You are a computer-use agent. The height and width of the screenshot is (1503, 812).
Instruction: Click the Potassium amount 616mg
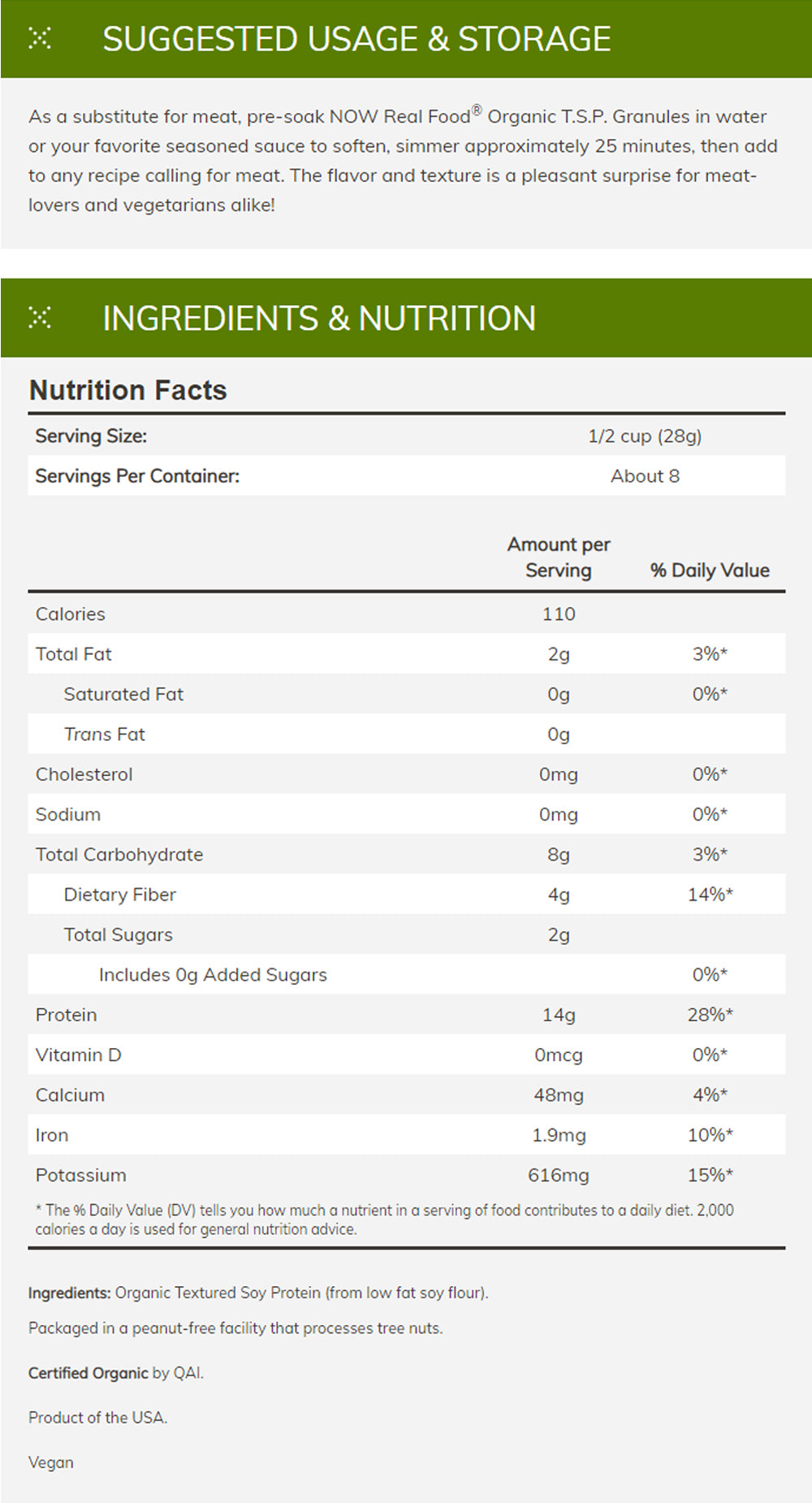pos(559,1175)
